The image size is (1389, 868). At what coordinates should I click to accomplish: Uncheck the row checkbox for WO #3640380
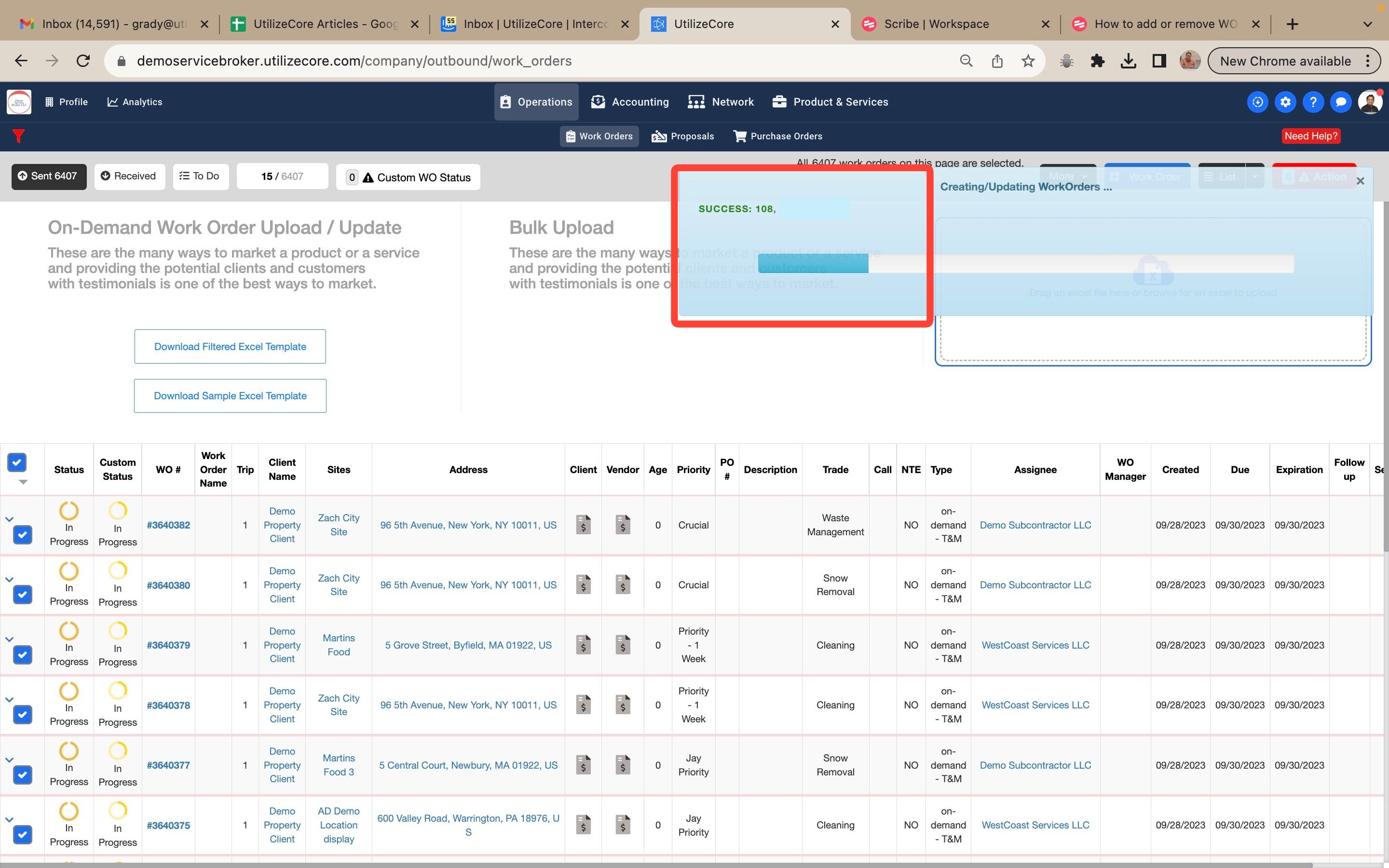tap(22, 594)
